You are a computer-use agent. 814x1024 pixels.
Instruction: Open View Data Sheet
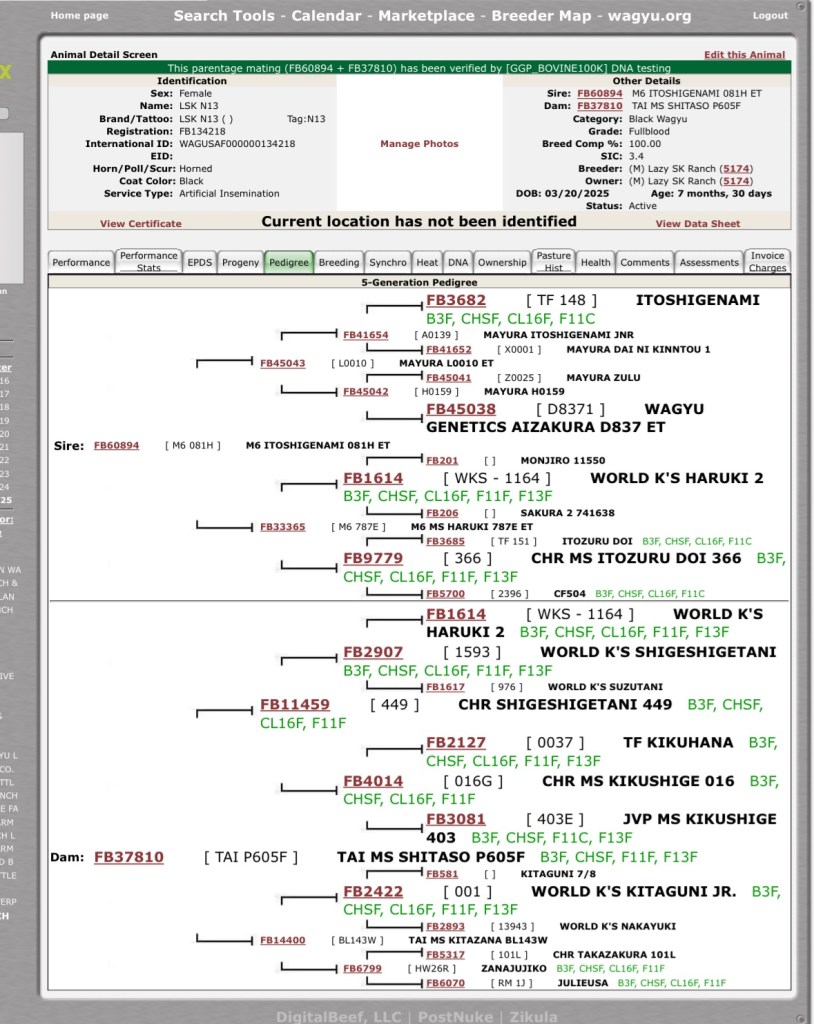point(698,223)
